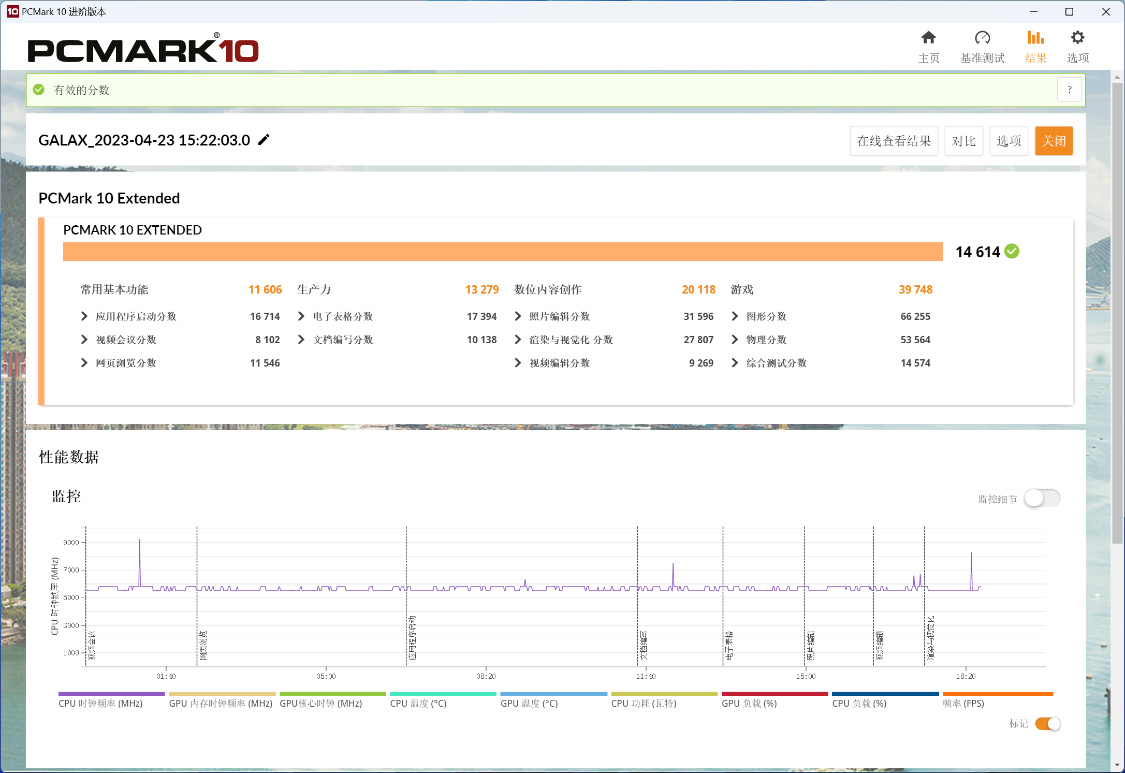Click the green validity checkmark beside 14 614
Screen dimensions: 1125x773
pos(1012,251)
